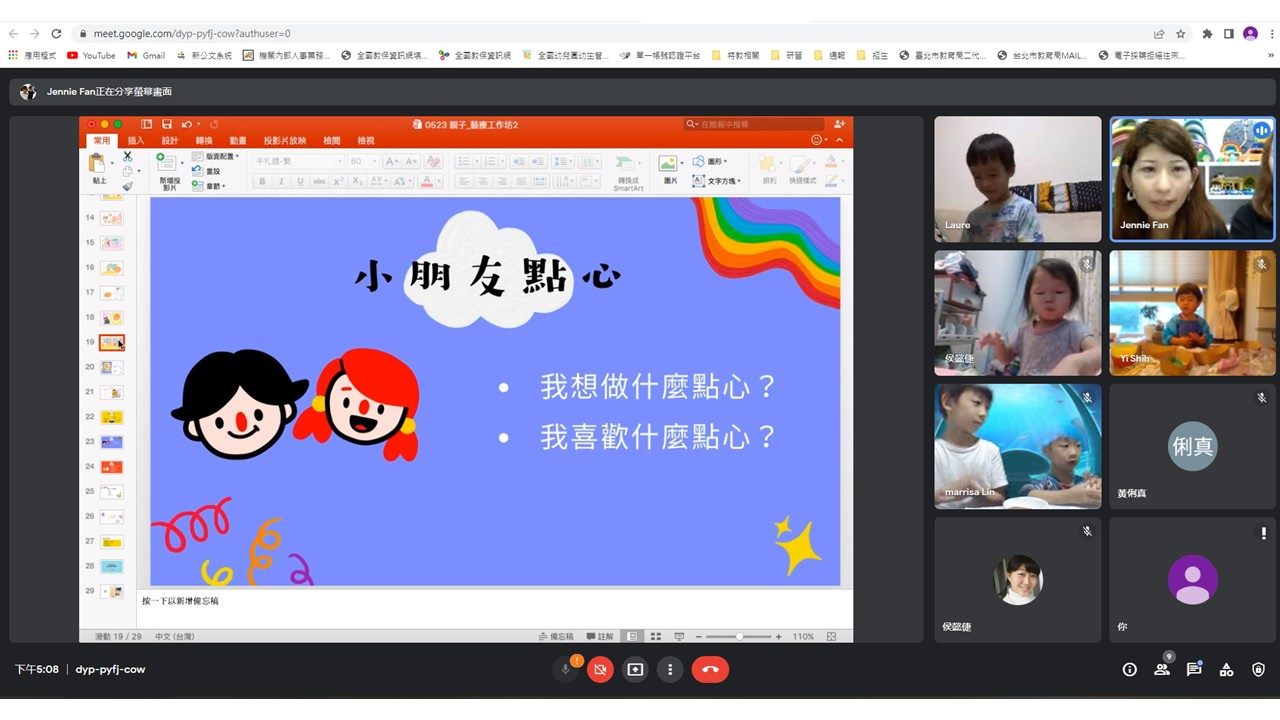Reload the page with the refresh icon
This screenshot has width=1280, height=720.
coord(56,33)
